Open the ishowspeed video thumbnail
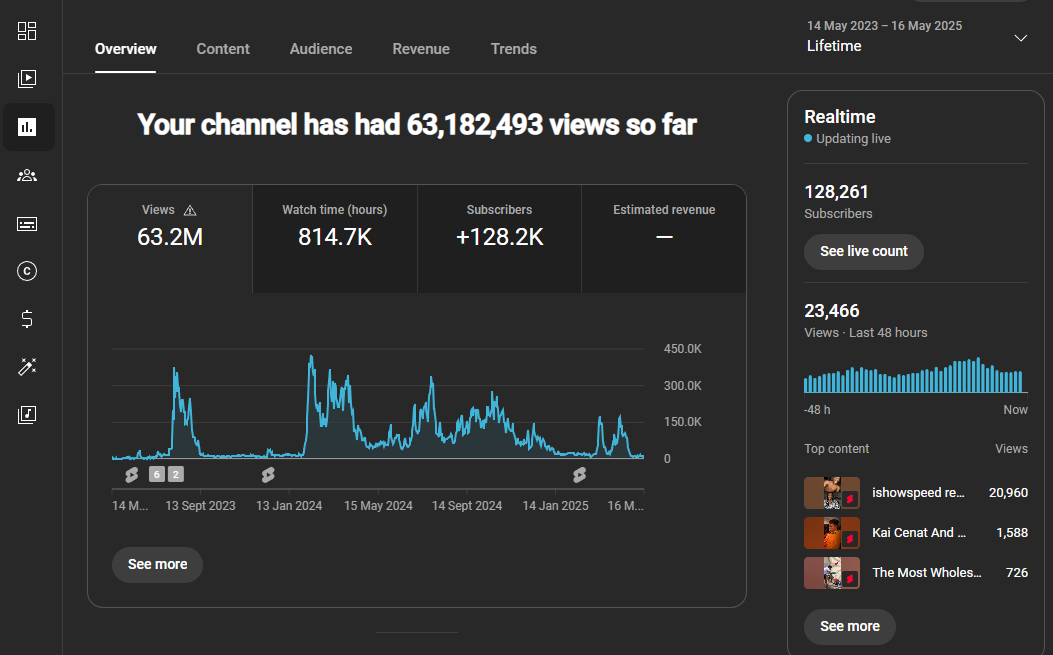Screen dimensions: 1053x655 (832, 493)
